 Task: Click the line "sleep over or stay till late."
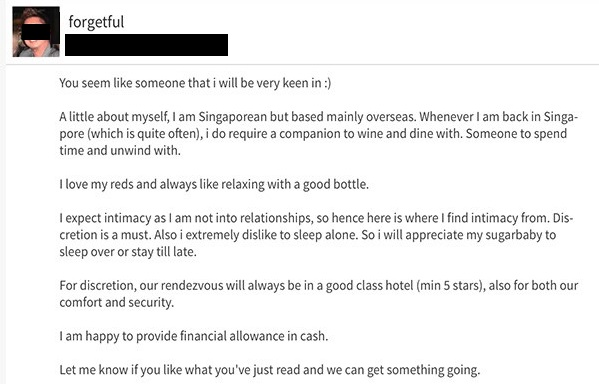click(128, 252)
